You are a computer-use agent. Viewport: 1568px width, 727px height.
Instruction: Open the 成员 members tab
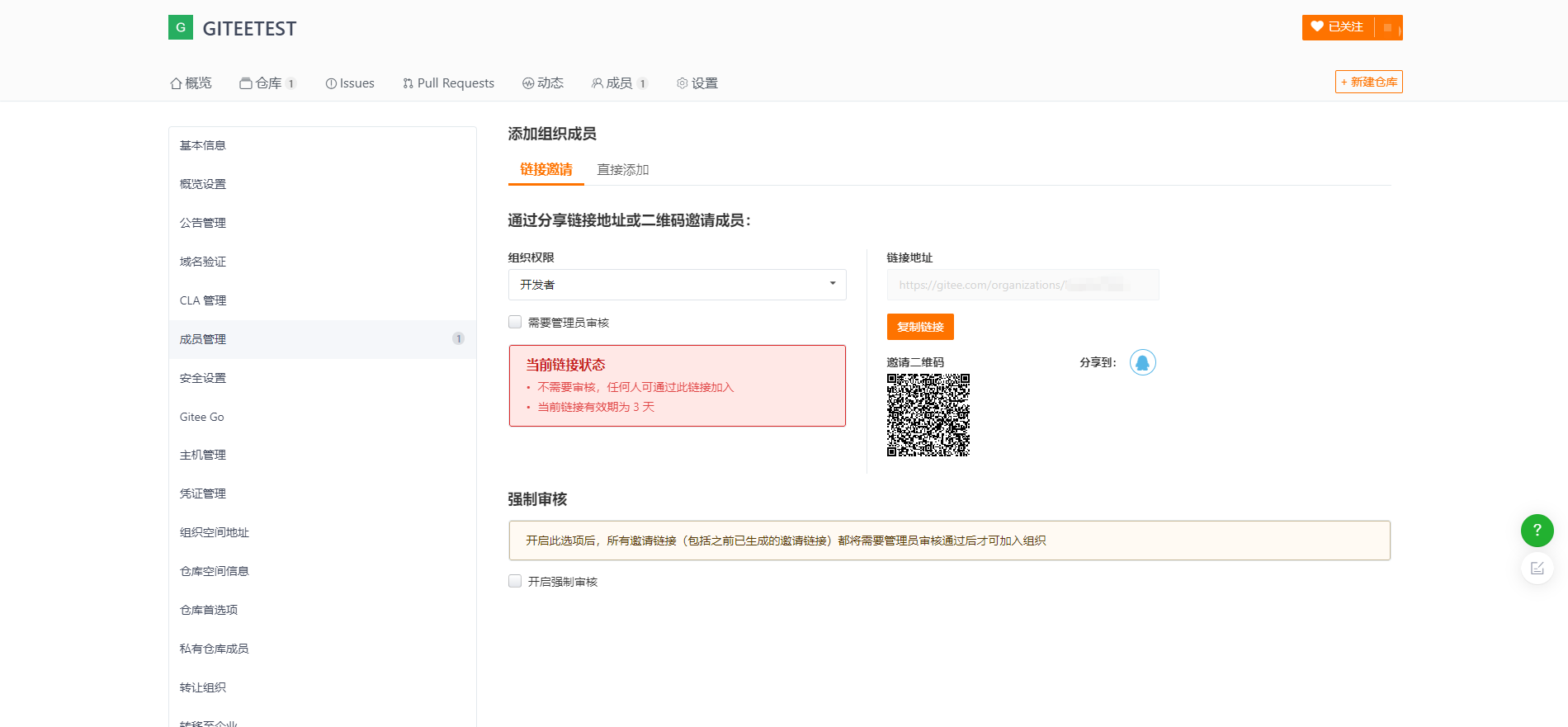click(620, 83)
